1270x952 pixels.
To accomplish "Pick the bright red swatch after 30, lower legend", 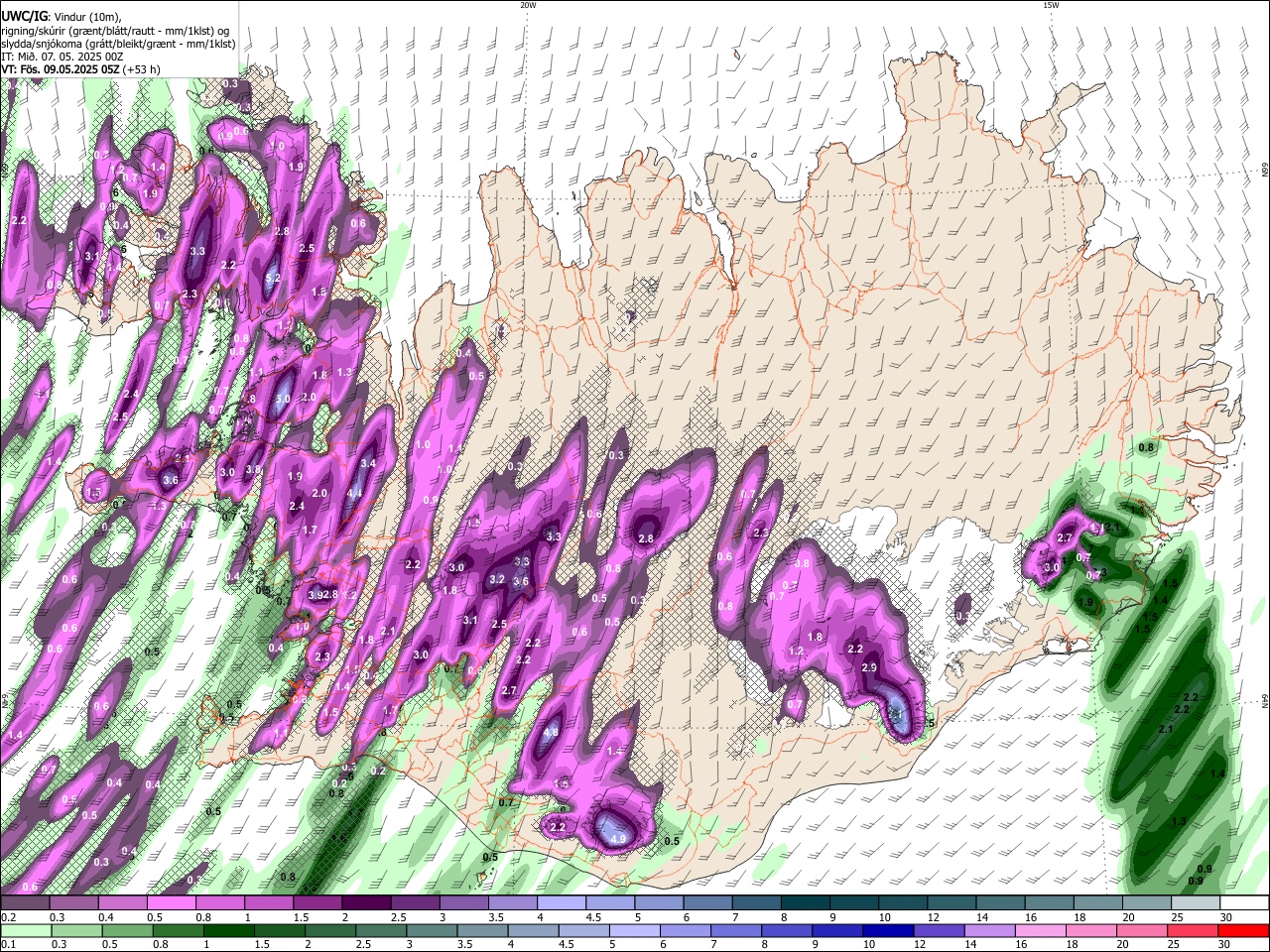I will (x=1244, y=930).
